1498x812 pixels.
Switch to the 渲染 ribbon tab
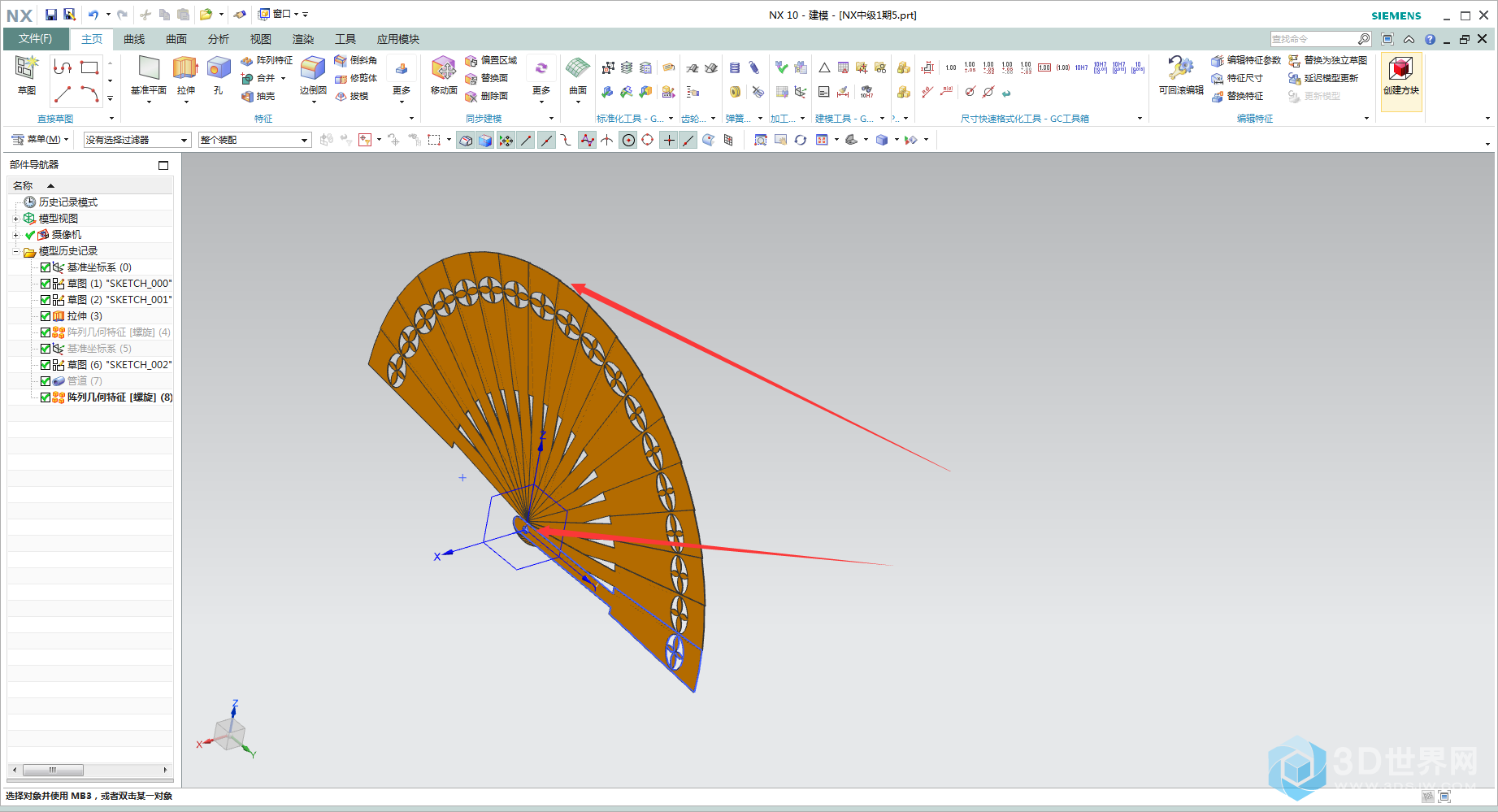pos(303,39)
